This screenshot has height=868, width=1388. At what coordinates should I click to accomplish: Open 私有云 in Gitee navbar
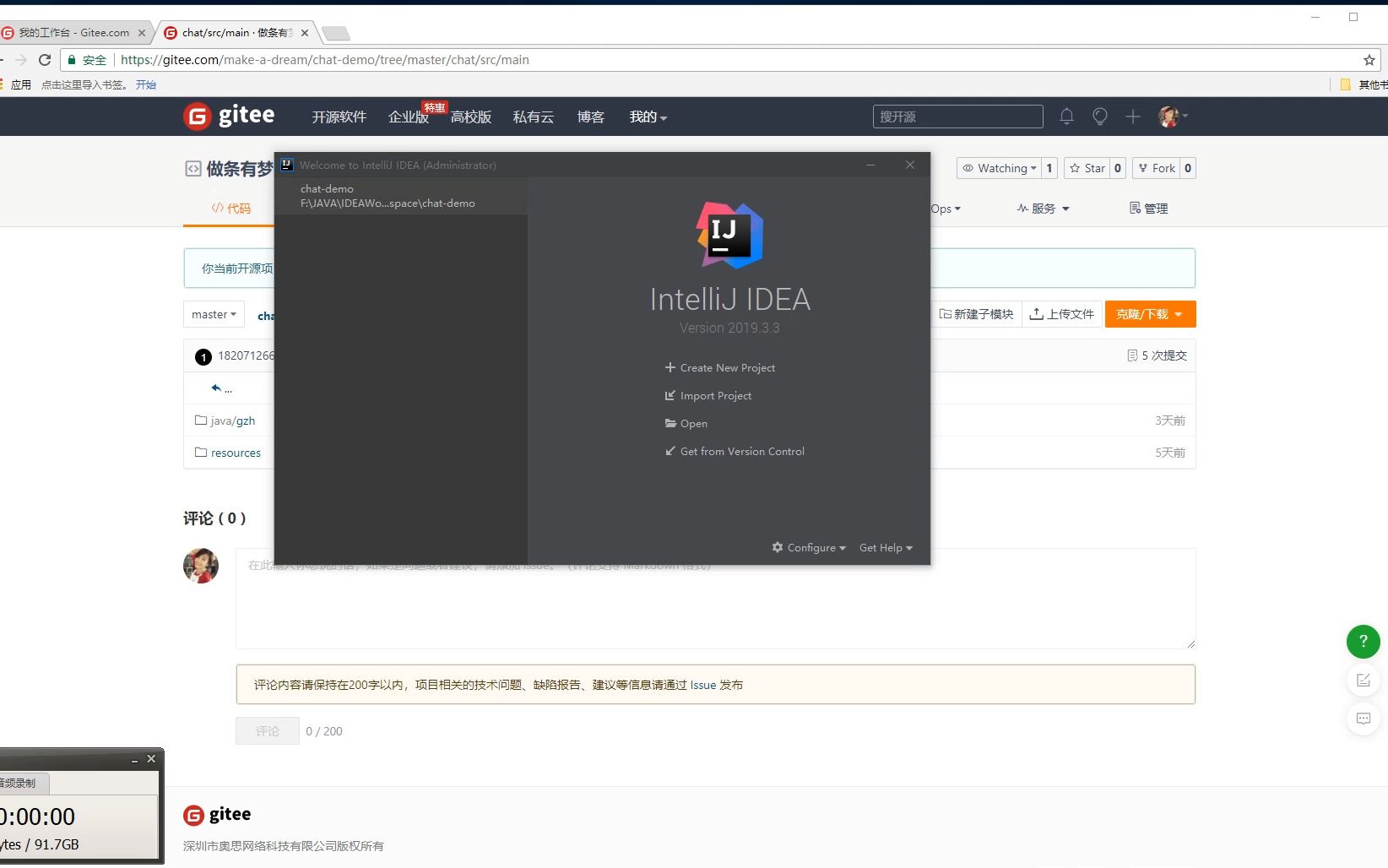[534, 117]
